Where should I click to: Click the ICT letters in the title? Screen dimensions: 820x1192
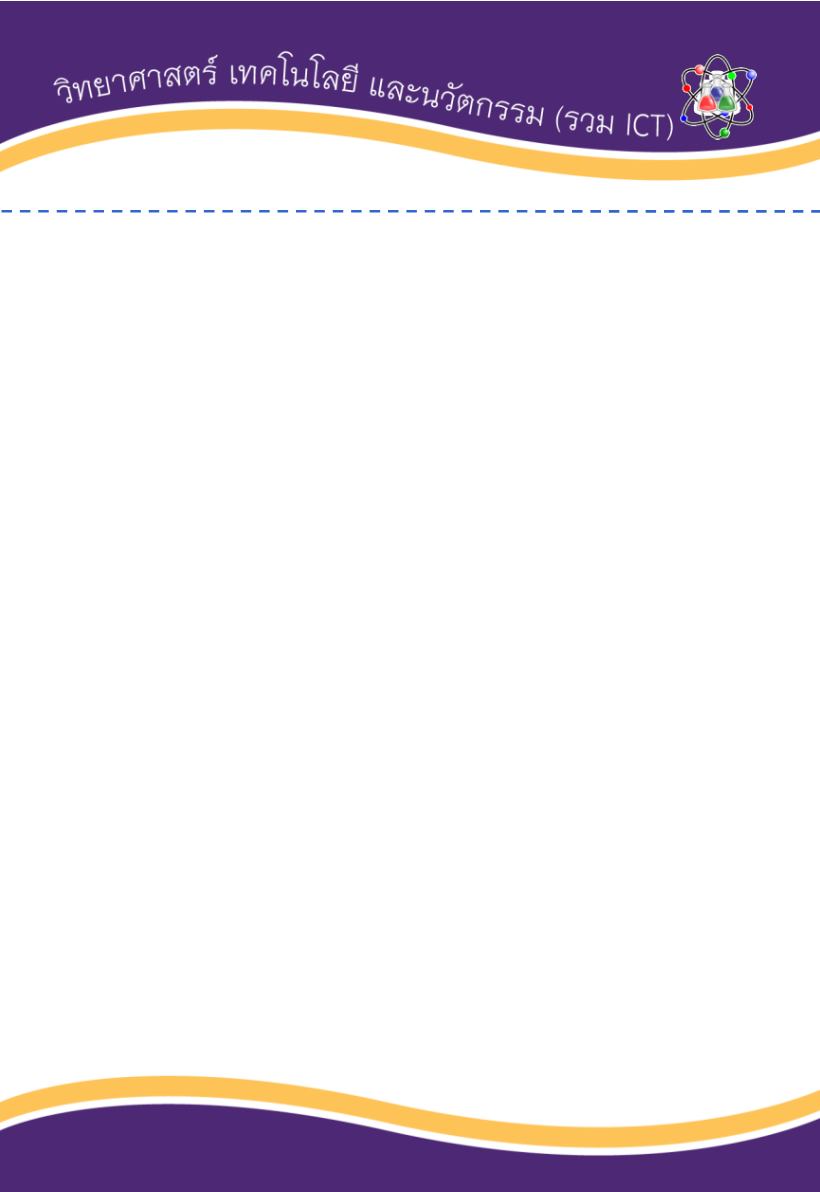tap(646, 127)
